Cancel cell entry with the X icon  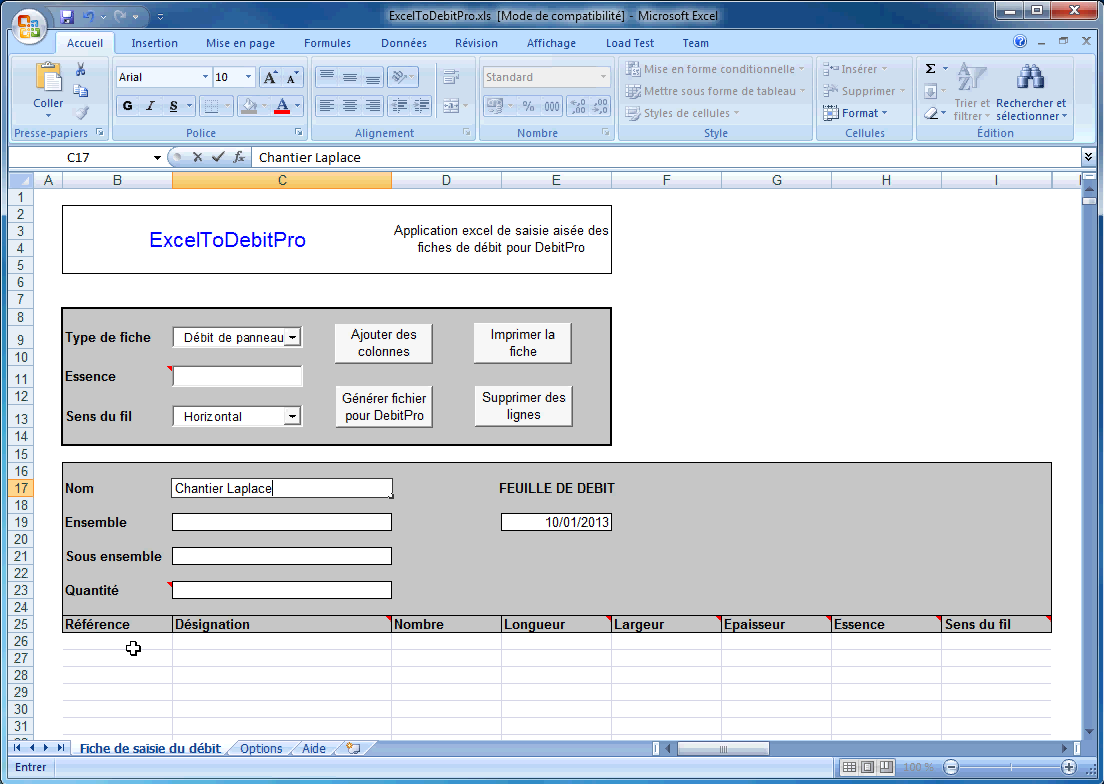coord(198,157)
